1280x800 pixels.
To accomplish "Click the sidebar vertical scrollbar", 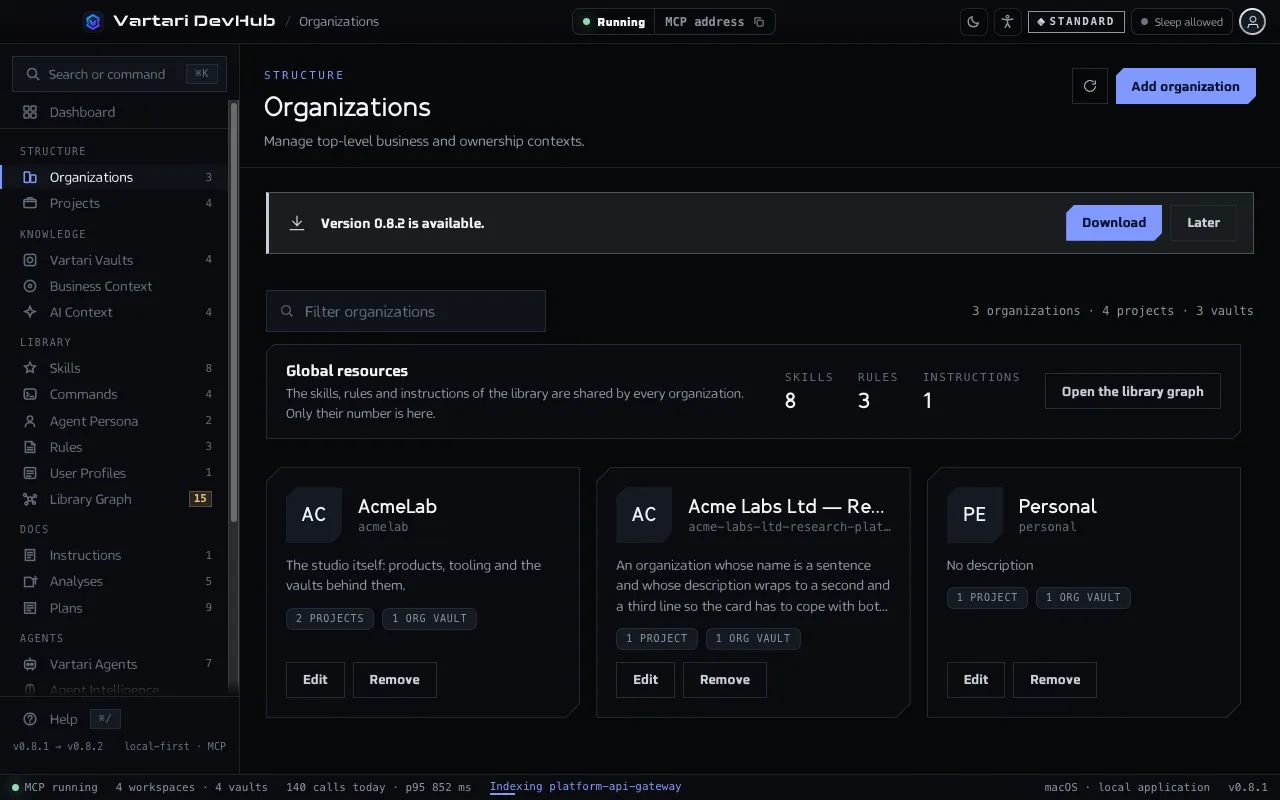I will (x=234, y=310).
